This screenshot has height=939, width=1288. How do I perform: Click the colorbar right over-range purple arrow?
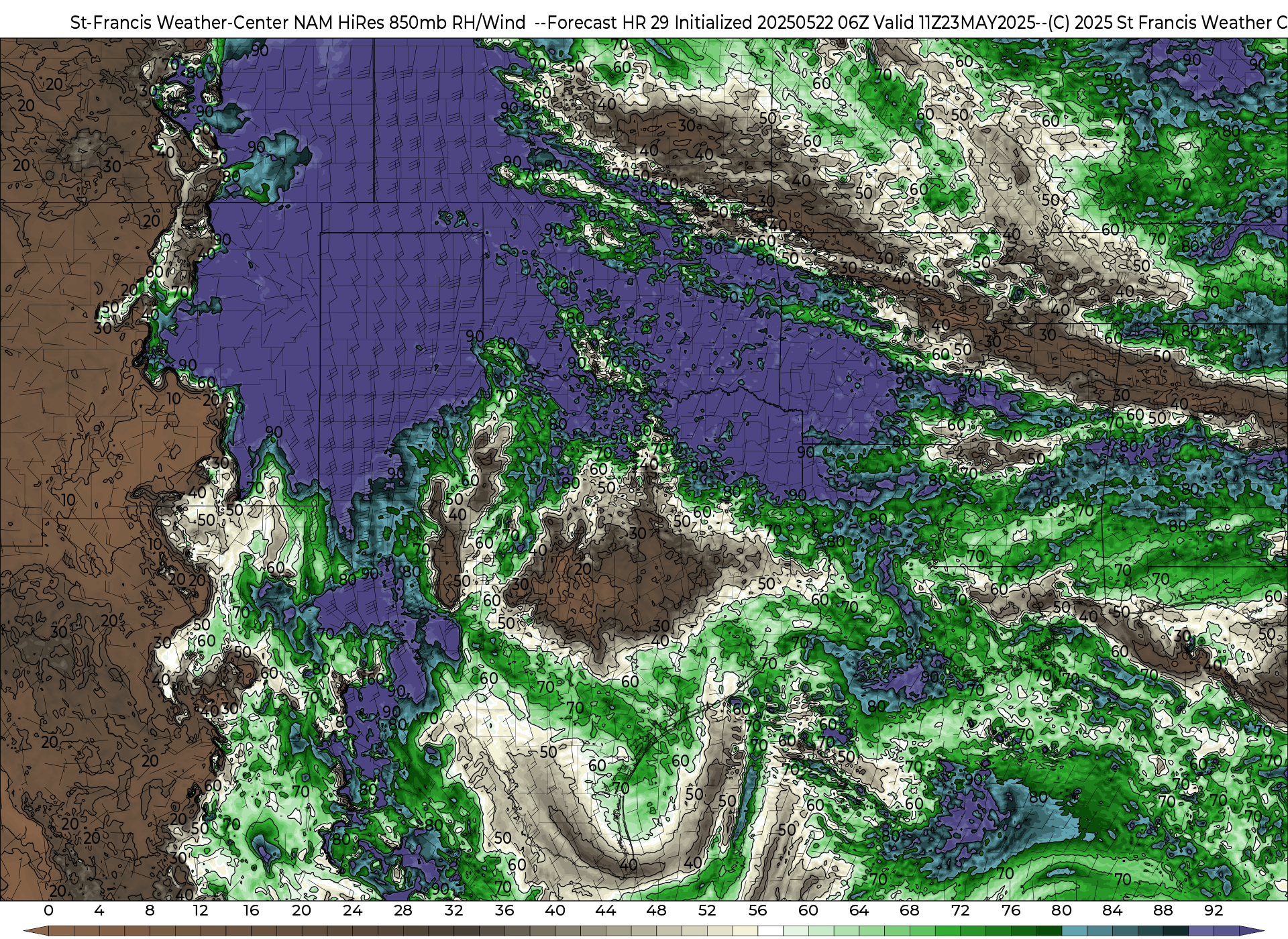pos(1252,932)
